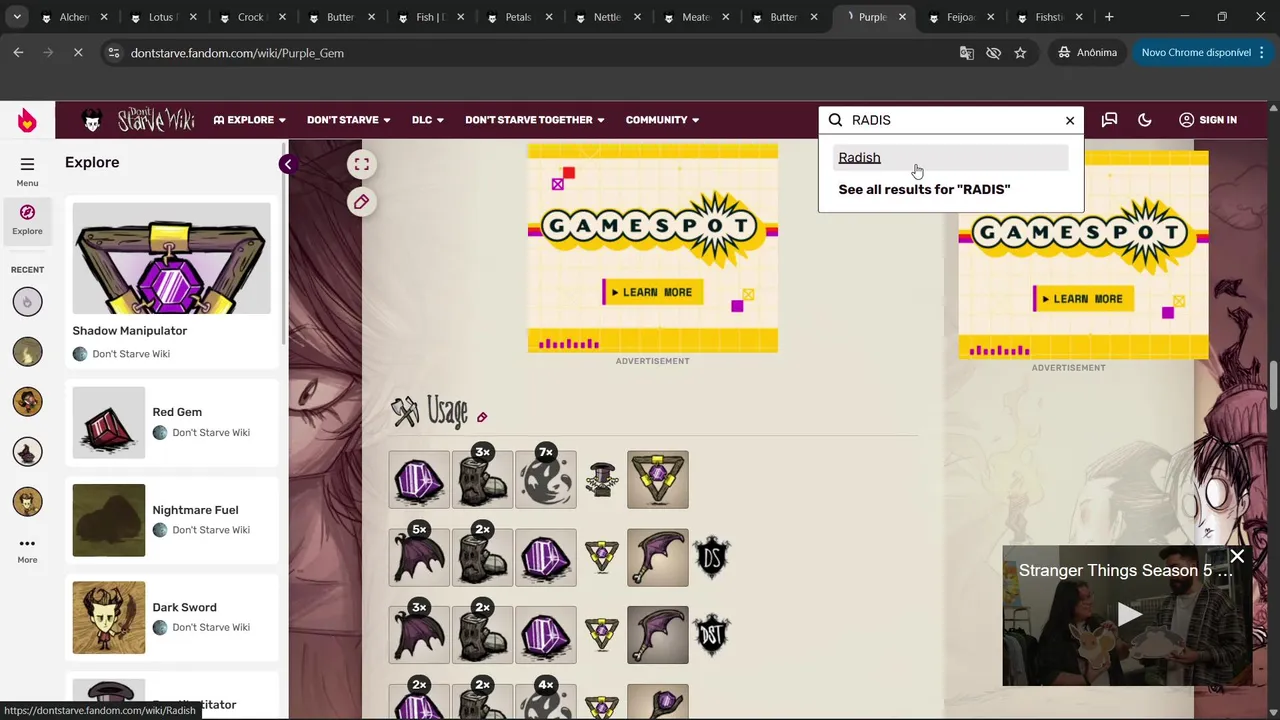Viewport: 1280px width, 720px height.
Task: Click Purple Gem icon in first recipe row
Action: click(419, 480)
